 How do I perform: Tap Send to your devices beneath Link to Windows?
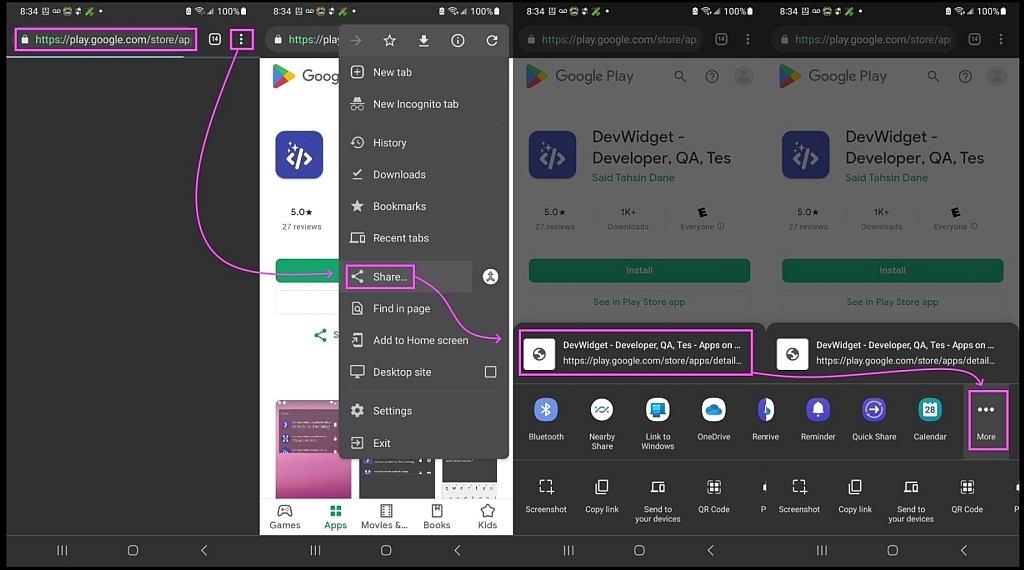(x=658, y=501)
